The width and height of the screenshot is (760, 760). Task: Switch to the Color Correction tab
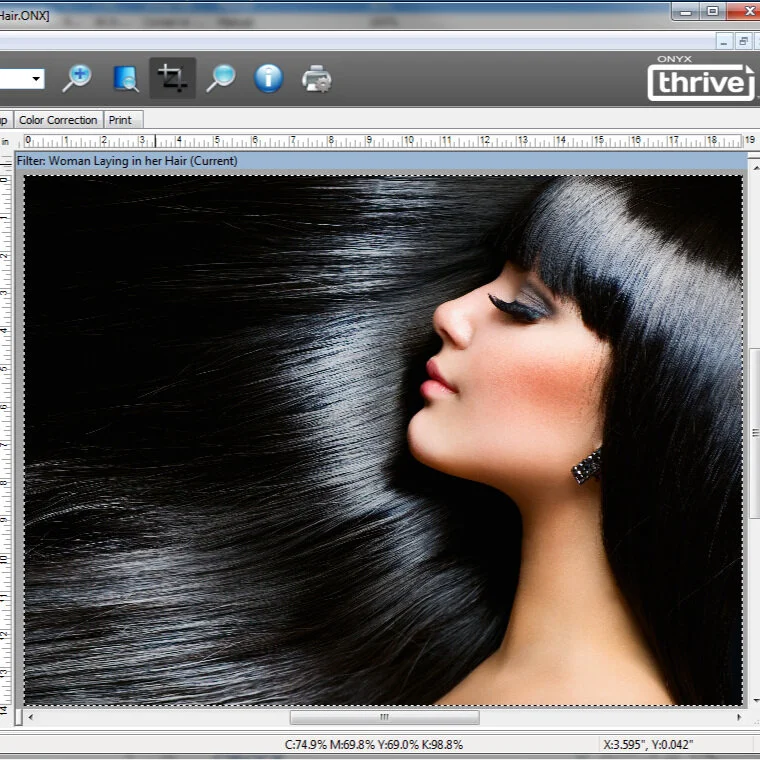point(58,120)
